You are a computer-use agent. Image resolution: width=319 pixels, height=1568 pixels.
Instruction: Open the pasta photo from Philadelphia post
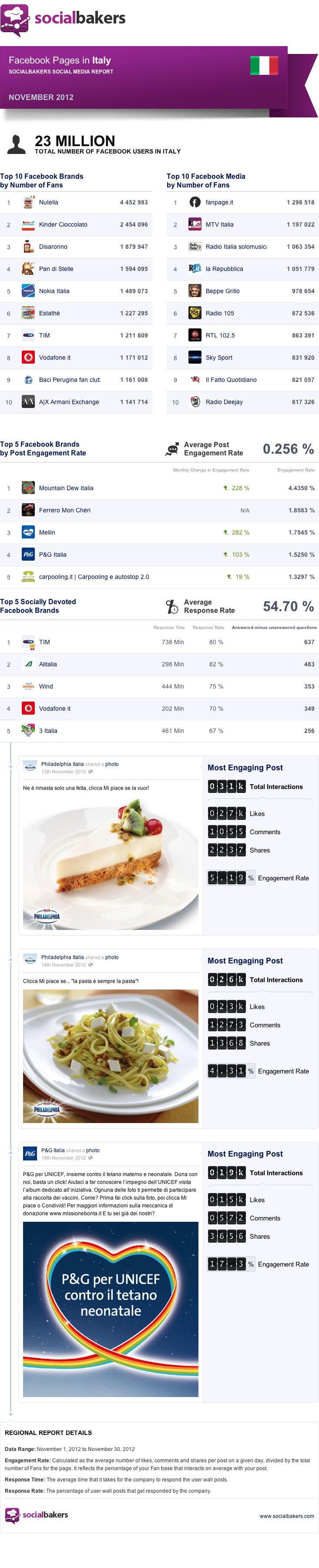point(111,1056)
